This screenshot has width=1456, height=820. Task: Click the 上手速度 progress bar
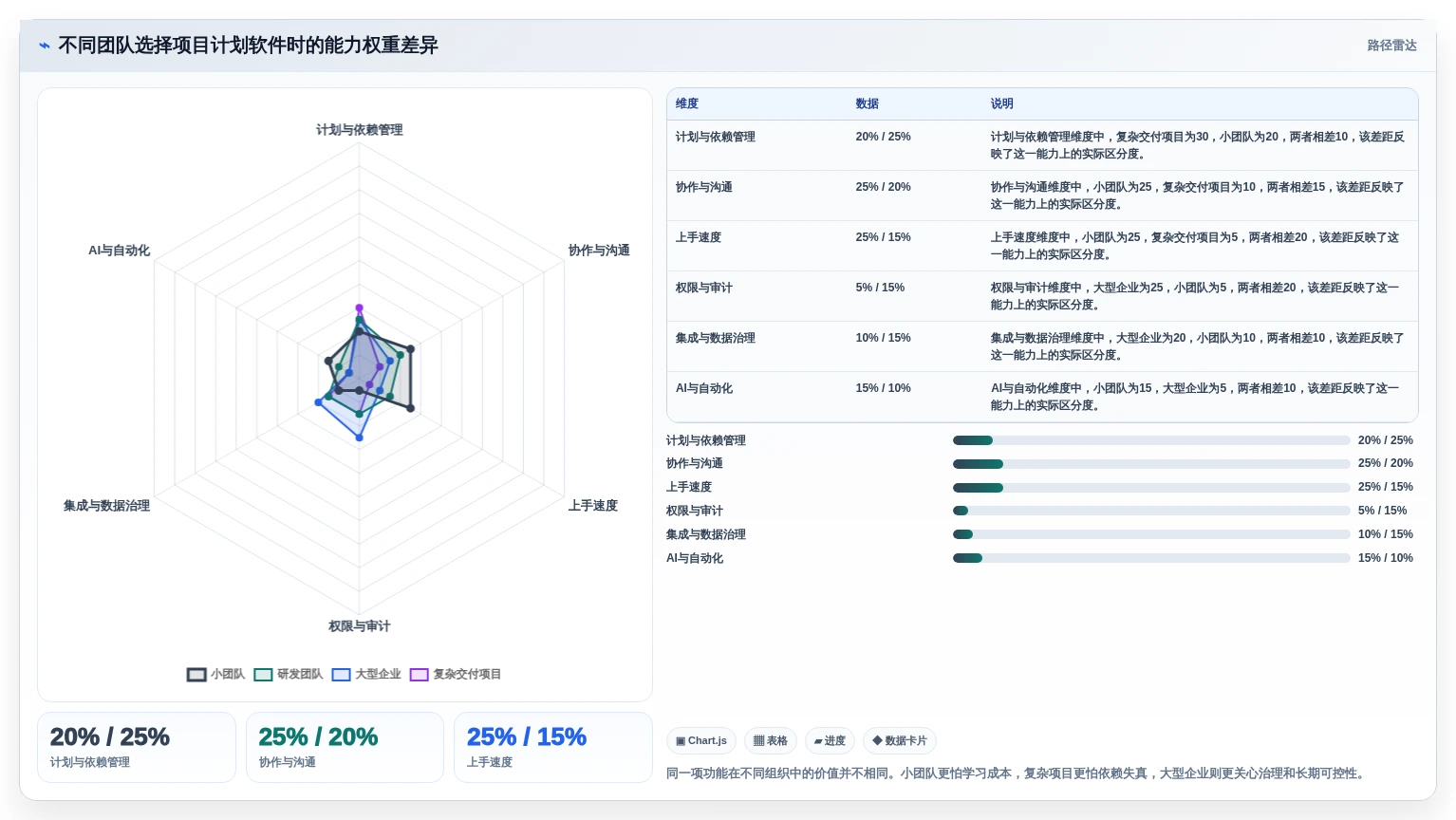pyautogui.click(x=1151, y=488)
